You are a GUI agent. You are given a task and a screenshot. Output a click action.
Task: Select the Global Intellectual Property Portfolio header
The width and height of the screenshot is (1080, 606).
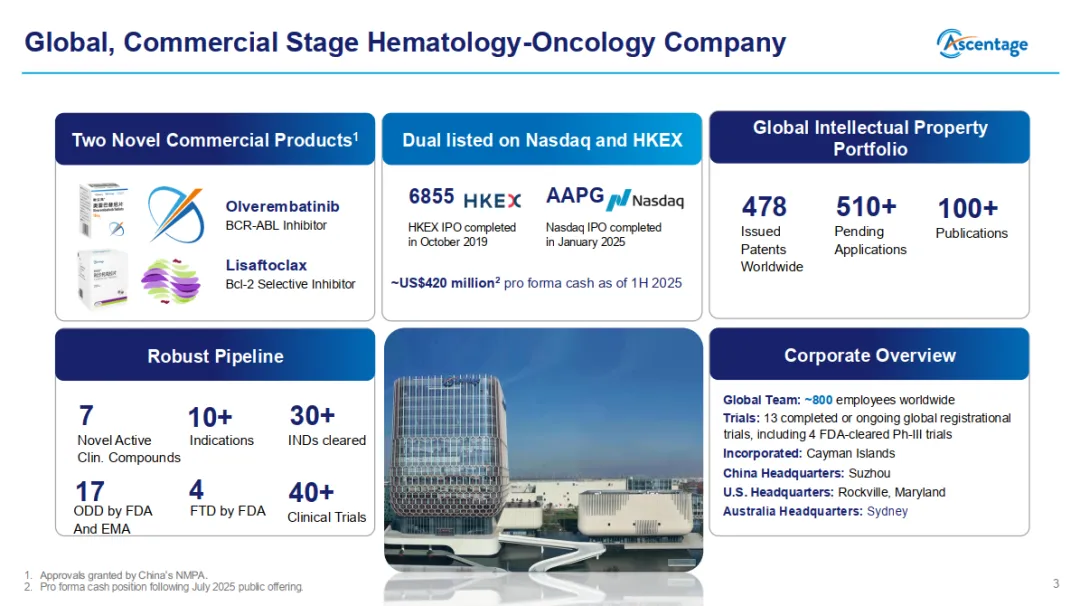coord(869,138)
